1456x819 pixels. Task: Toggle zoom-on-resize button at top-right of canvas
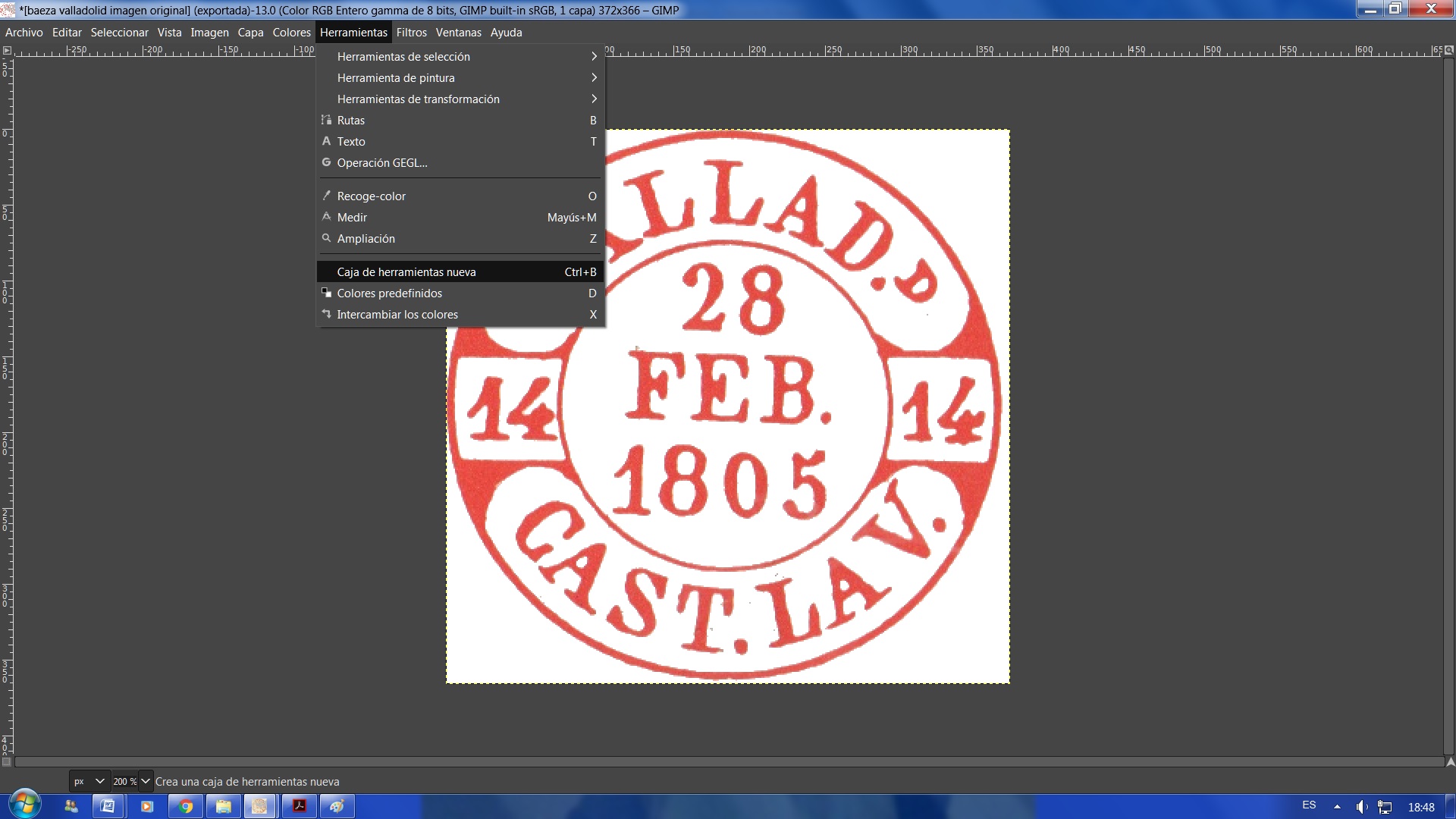(x=1449, y=50)
